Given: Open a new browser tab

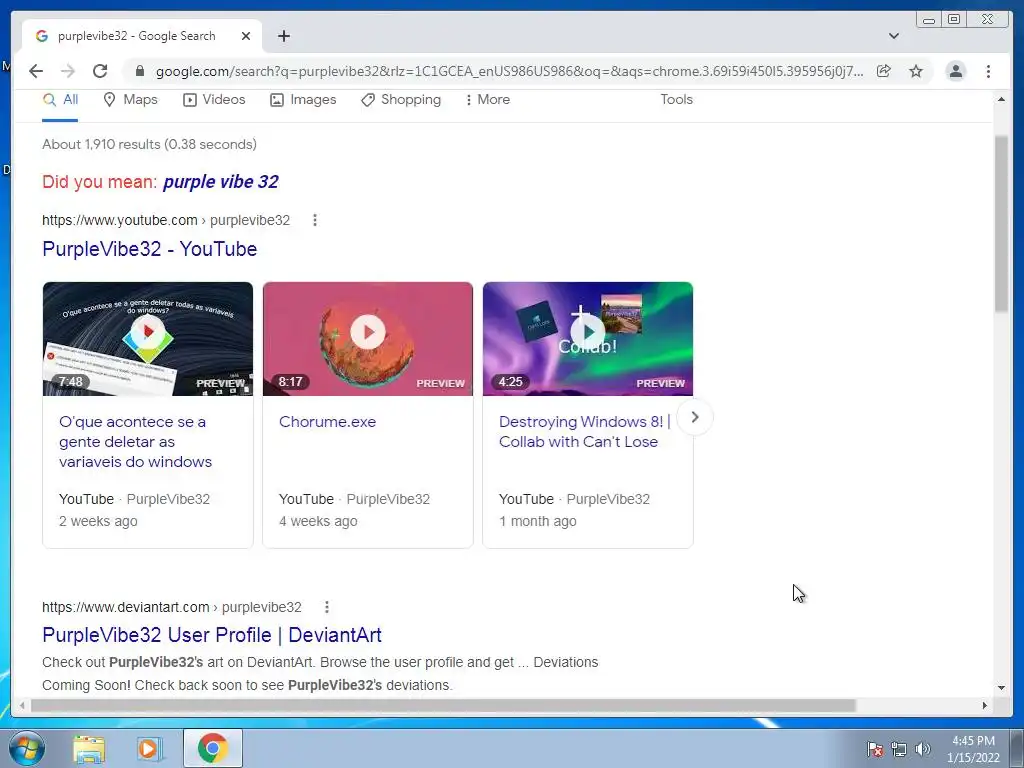Looking at the screenshot, I should [283, 36].
